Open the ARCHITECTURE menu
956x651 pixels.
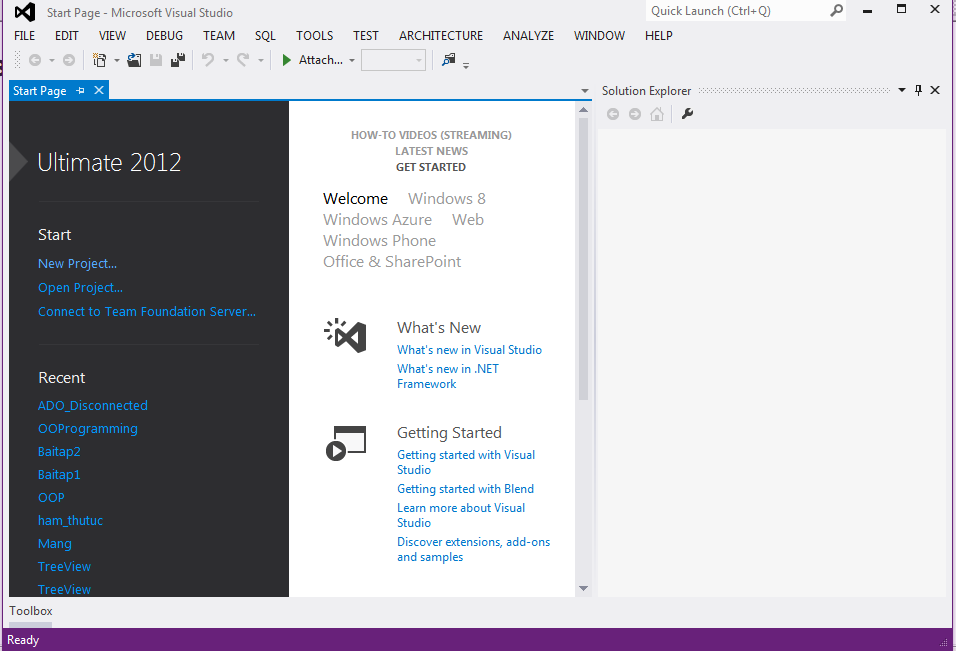click(441, 36)
